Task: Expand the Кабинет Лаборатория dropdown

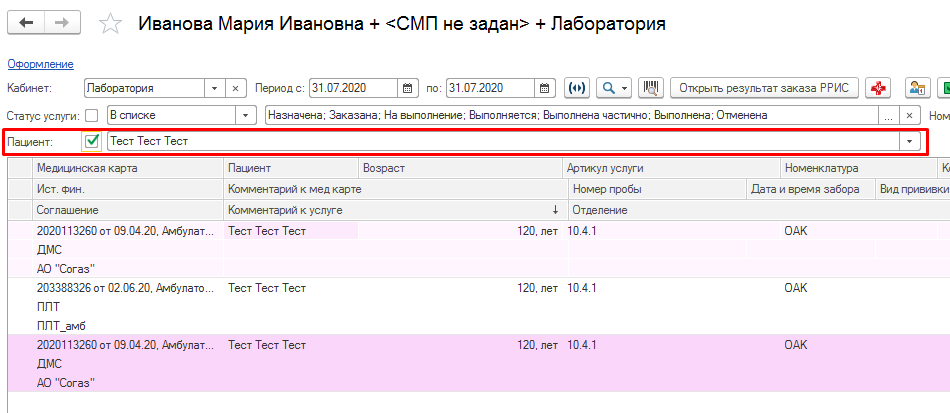Action: 211,88
